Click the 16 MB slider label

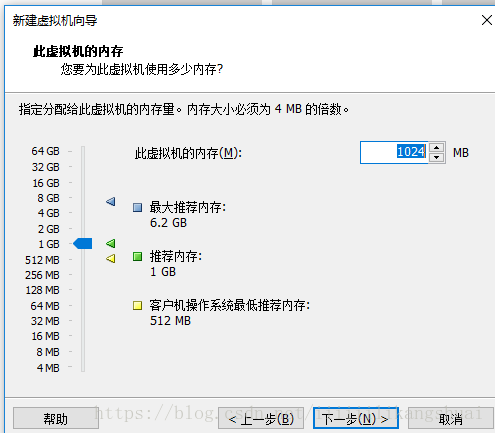tap(45, 336)
